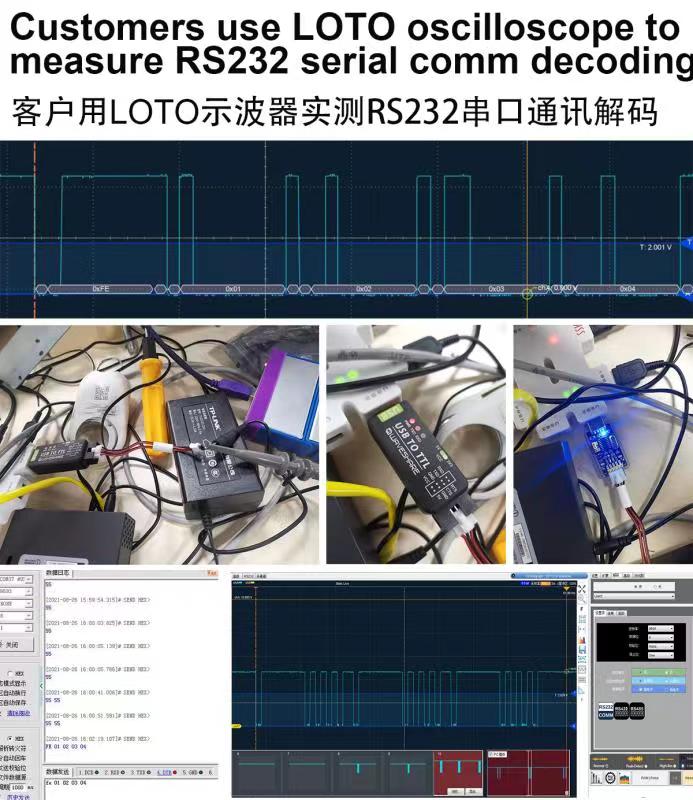Open the spectrum bars icon at panel bottom
The height and width of the screenshot is (800, 693).
[x=596, y=778]
